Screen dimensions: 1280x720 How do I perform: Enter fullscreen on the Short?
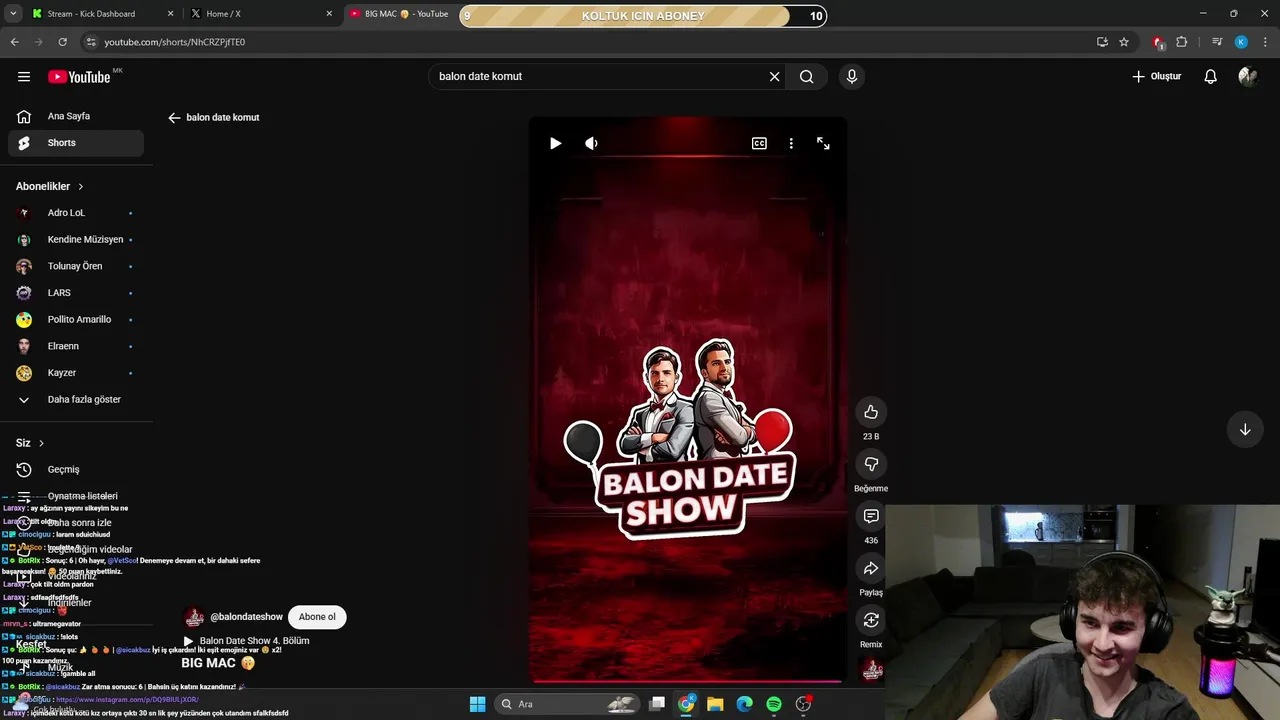coord(823,144)
